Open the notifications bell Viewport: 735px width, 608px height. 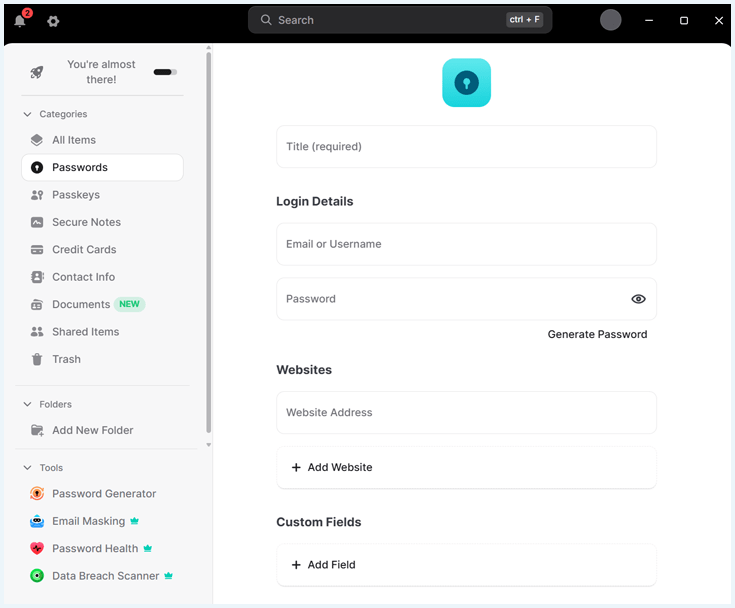click(20, 21)
